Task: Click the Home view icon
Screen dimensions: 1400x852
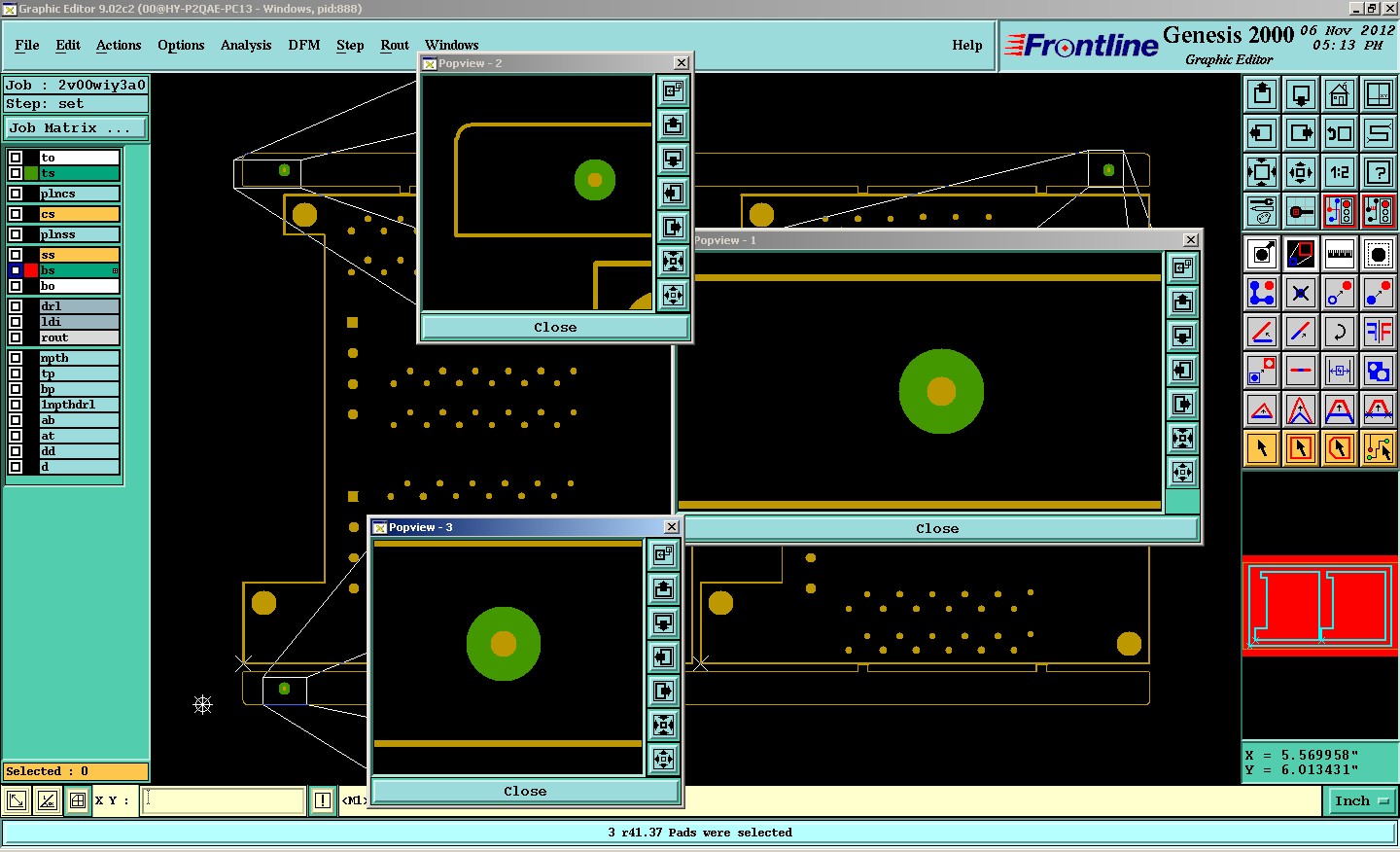Action: click(x=1340, y=94)
